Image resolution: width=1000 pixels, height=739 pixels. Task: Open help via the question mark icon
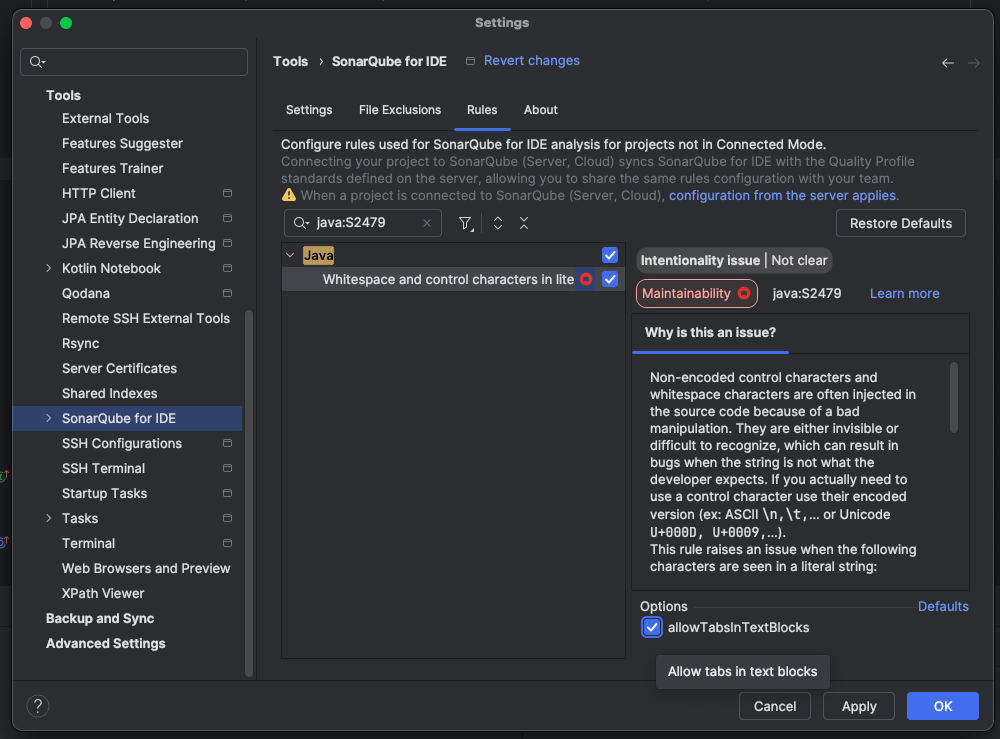(38, 706)
